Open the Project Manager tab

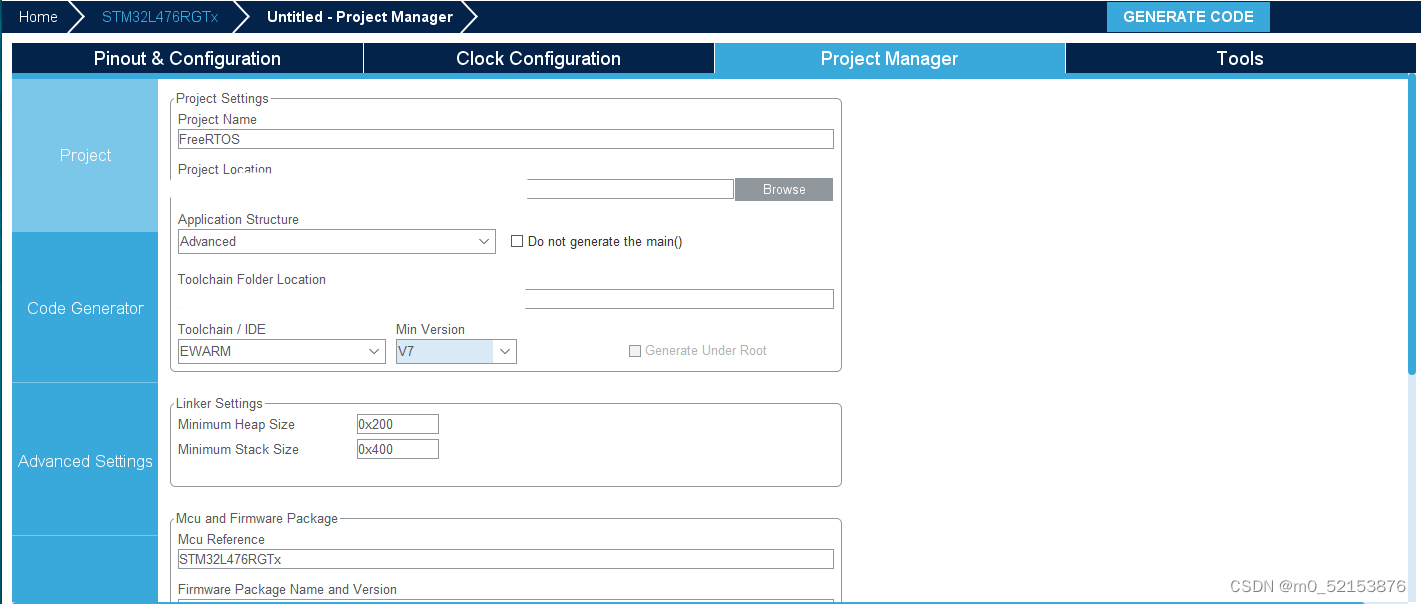889,58
